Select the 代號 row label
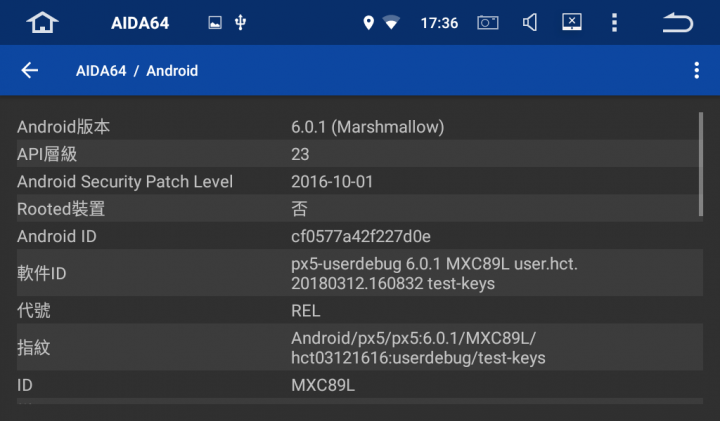720x421 pixels. tap(34, 311)
